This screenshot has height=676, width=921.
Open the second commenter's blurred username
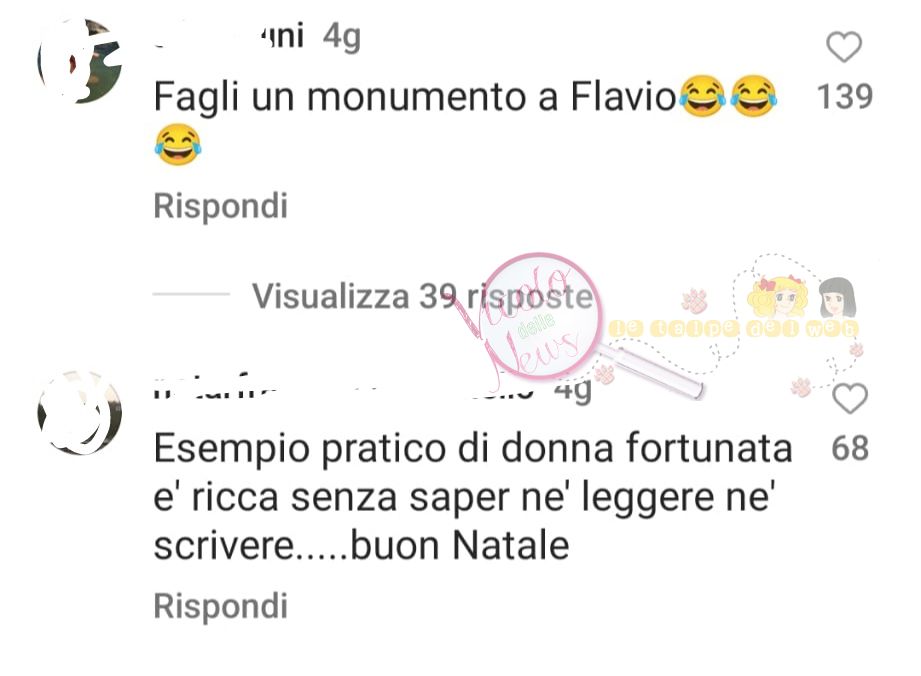[x=344, y=389]
